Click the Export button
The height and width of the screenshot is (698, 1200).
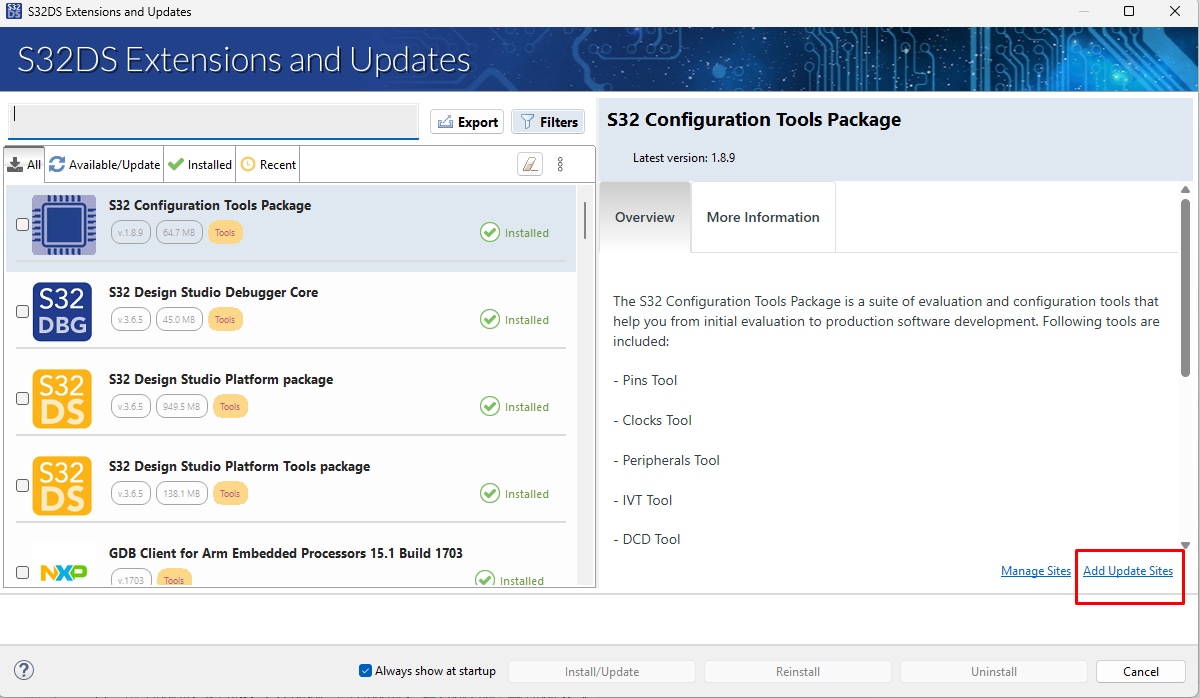(467, 122)
